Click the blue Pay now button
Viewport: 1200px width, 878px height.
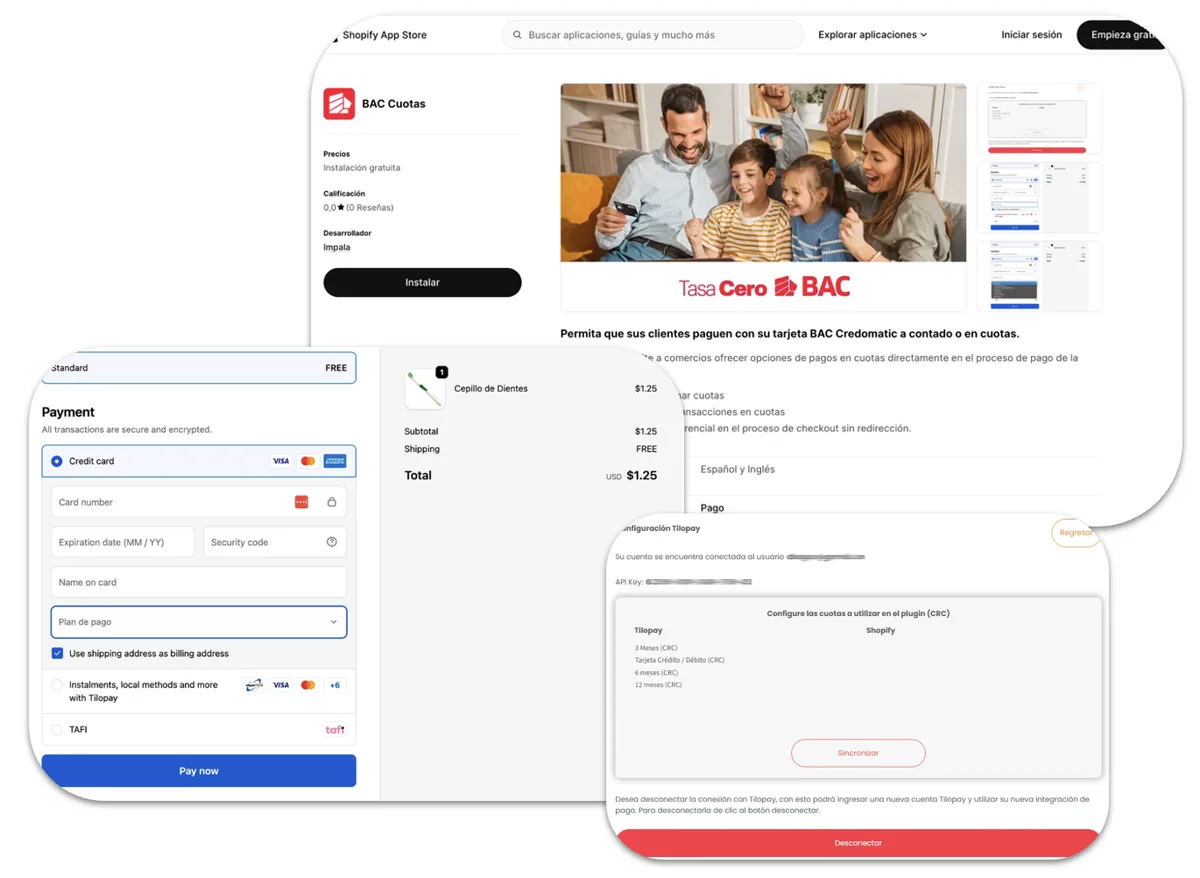point(199,771)
